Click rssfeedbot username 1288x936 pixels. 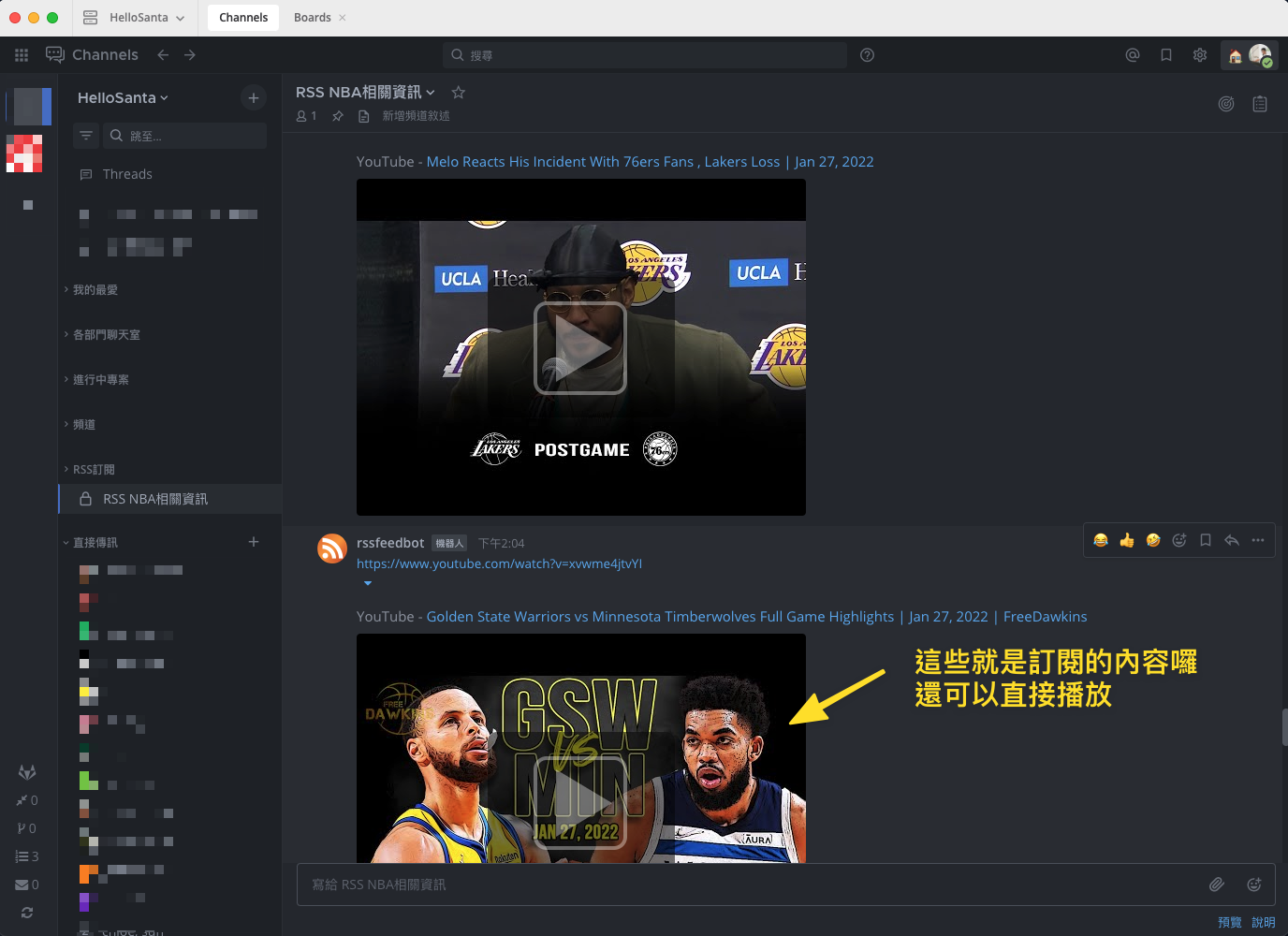(x=390, y=543)
